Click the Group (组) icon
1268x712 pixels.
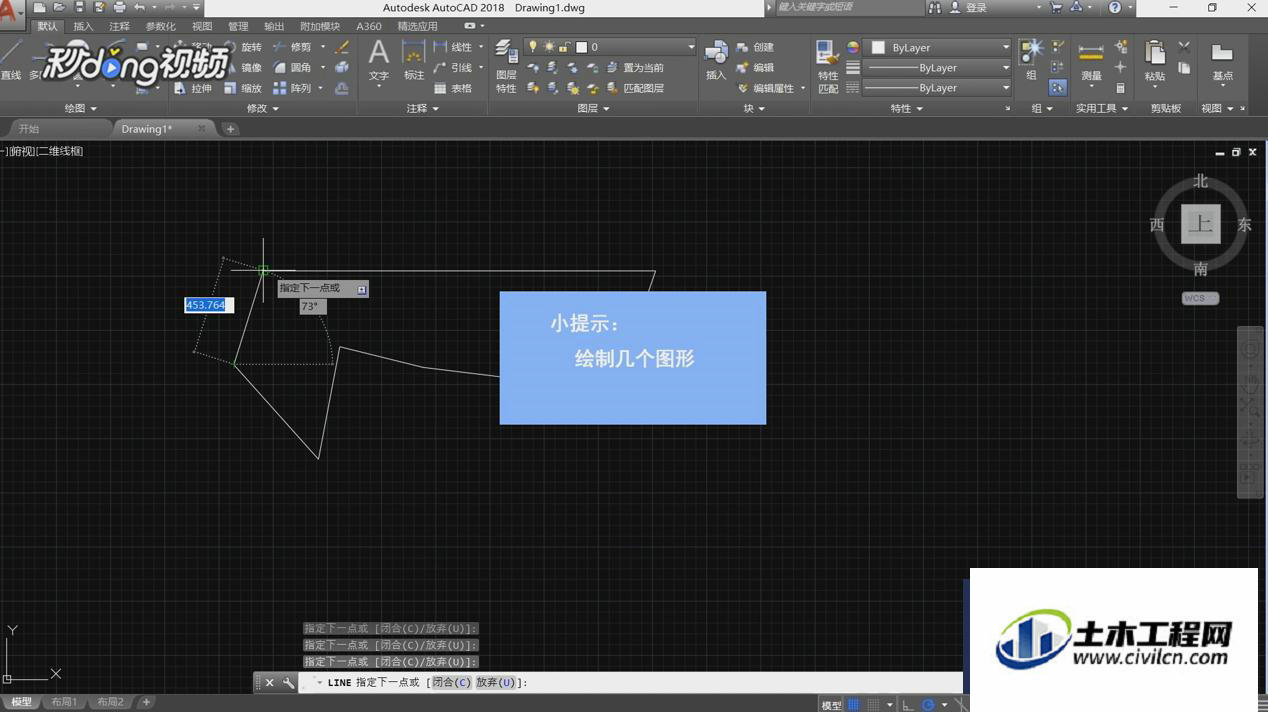pos(1031,58)
